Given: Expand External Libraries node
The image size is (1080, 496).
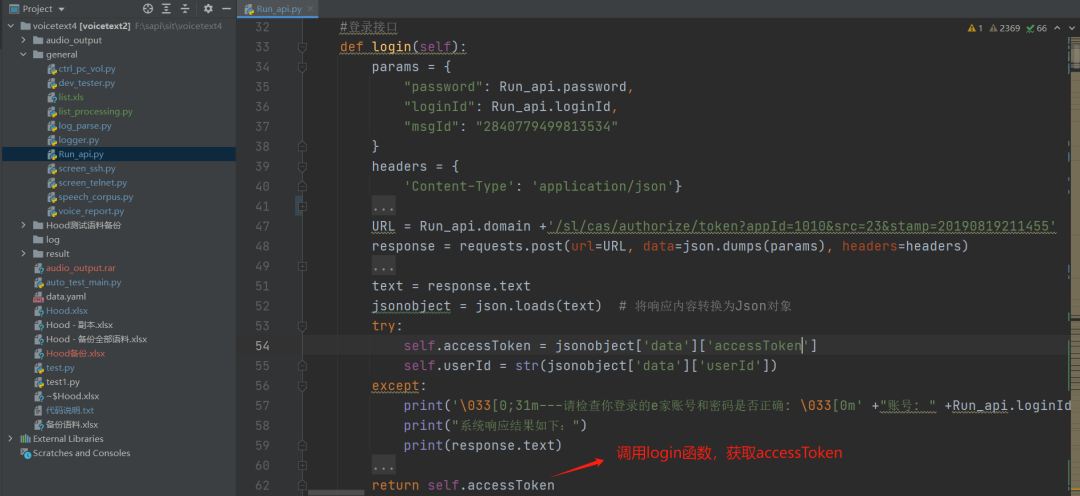Looking at the screenshot, I should pos(11,438).
